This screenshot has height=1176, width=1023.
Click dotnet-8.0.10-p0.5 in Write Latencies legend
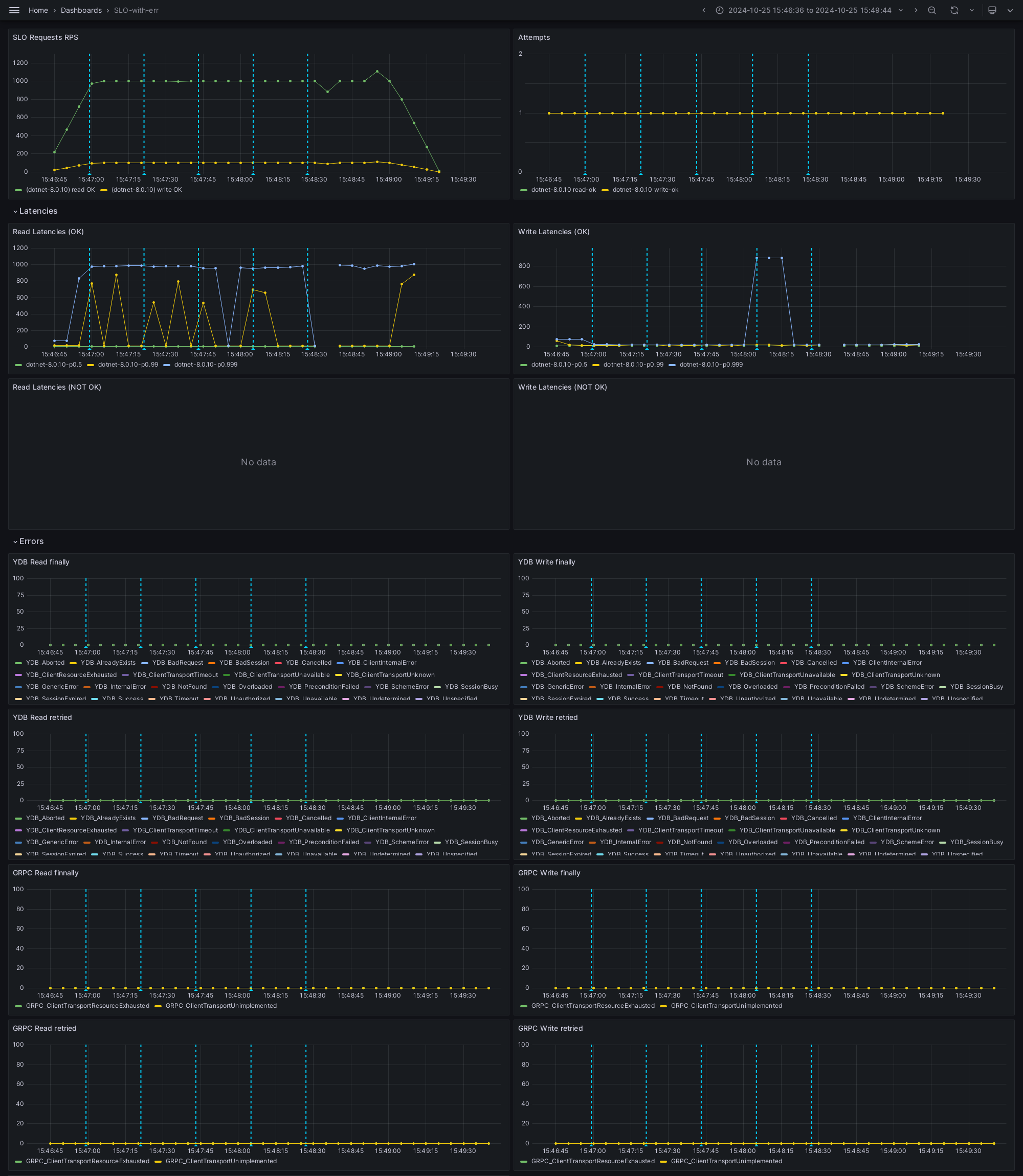pos(559,365)
